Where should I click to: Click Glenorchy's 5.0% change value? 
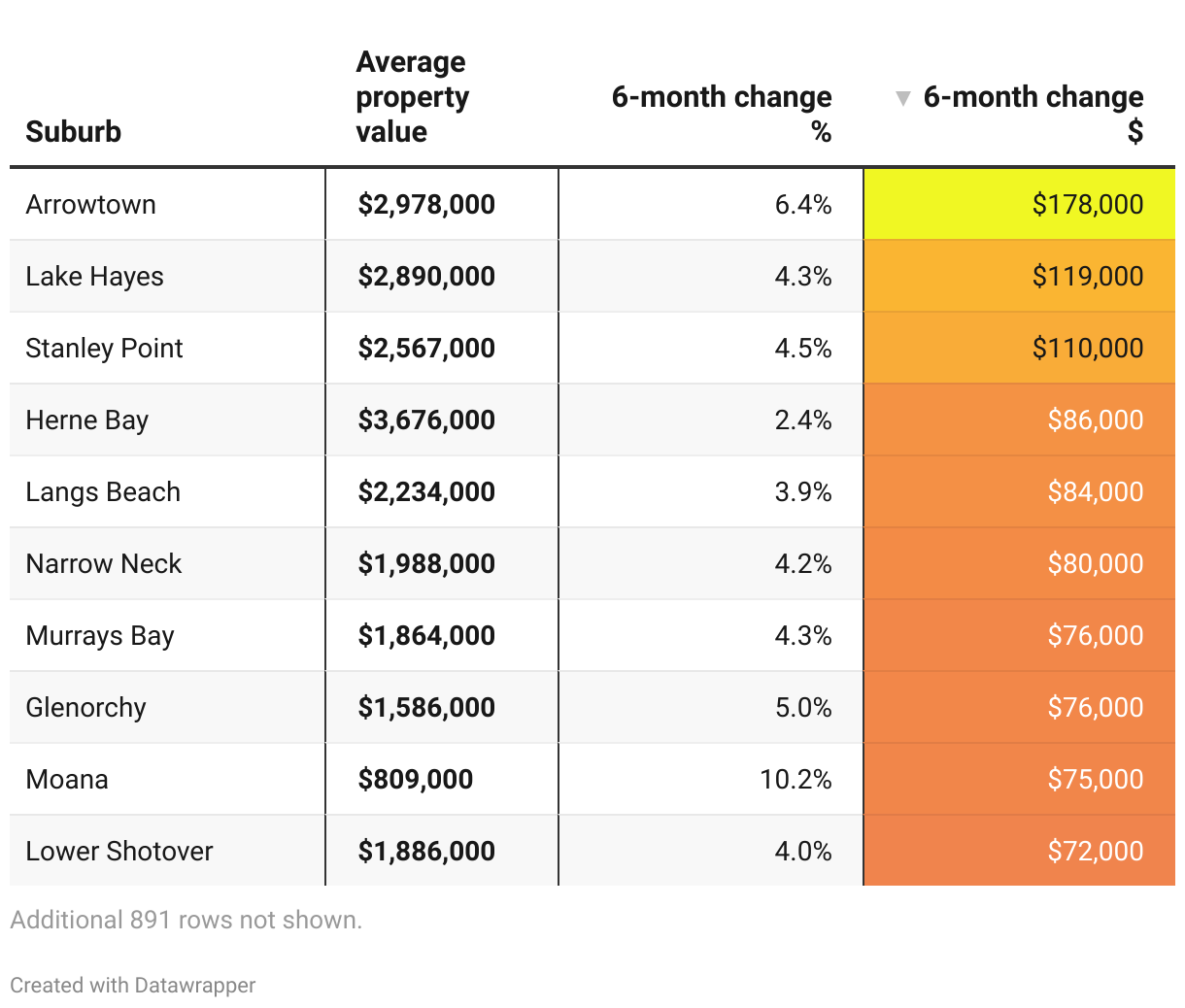803,707
